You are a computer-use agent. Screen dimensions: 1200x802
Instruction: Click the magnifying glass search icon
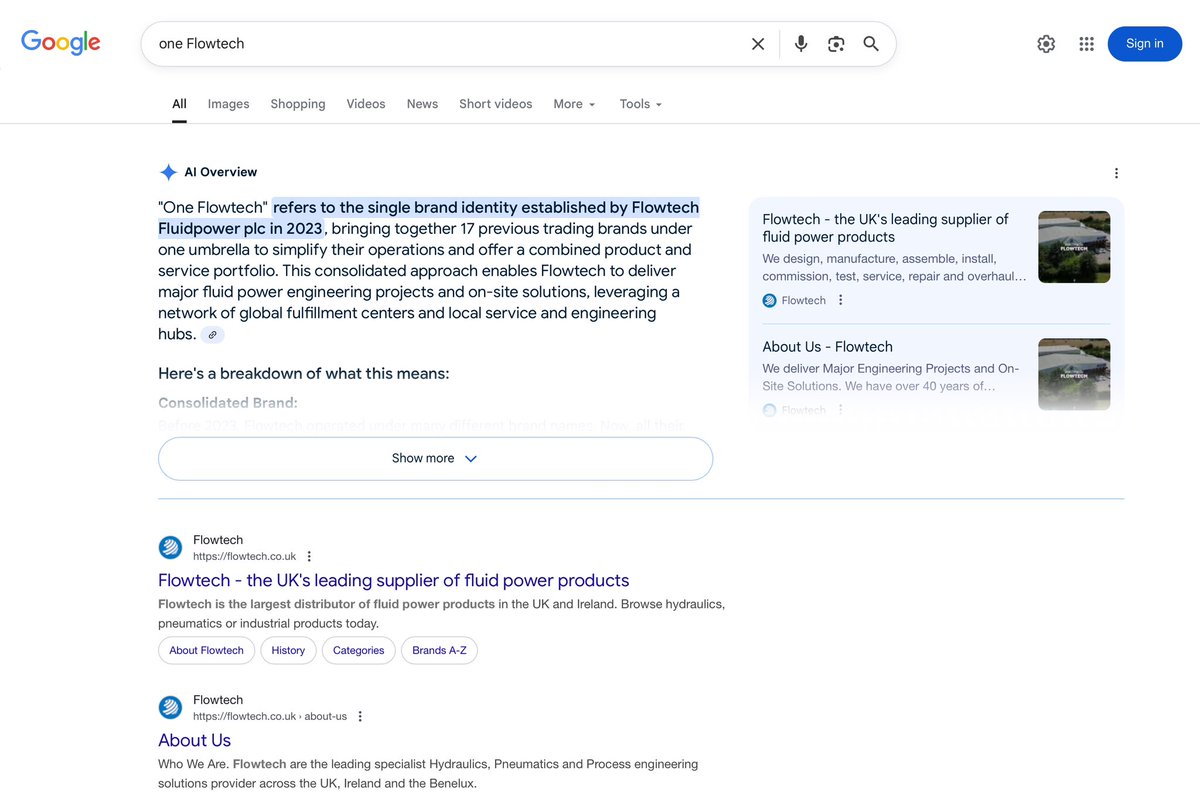click(x=871, y=44)
